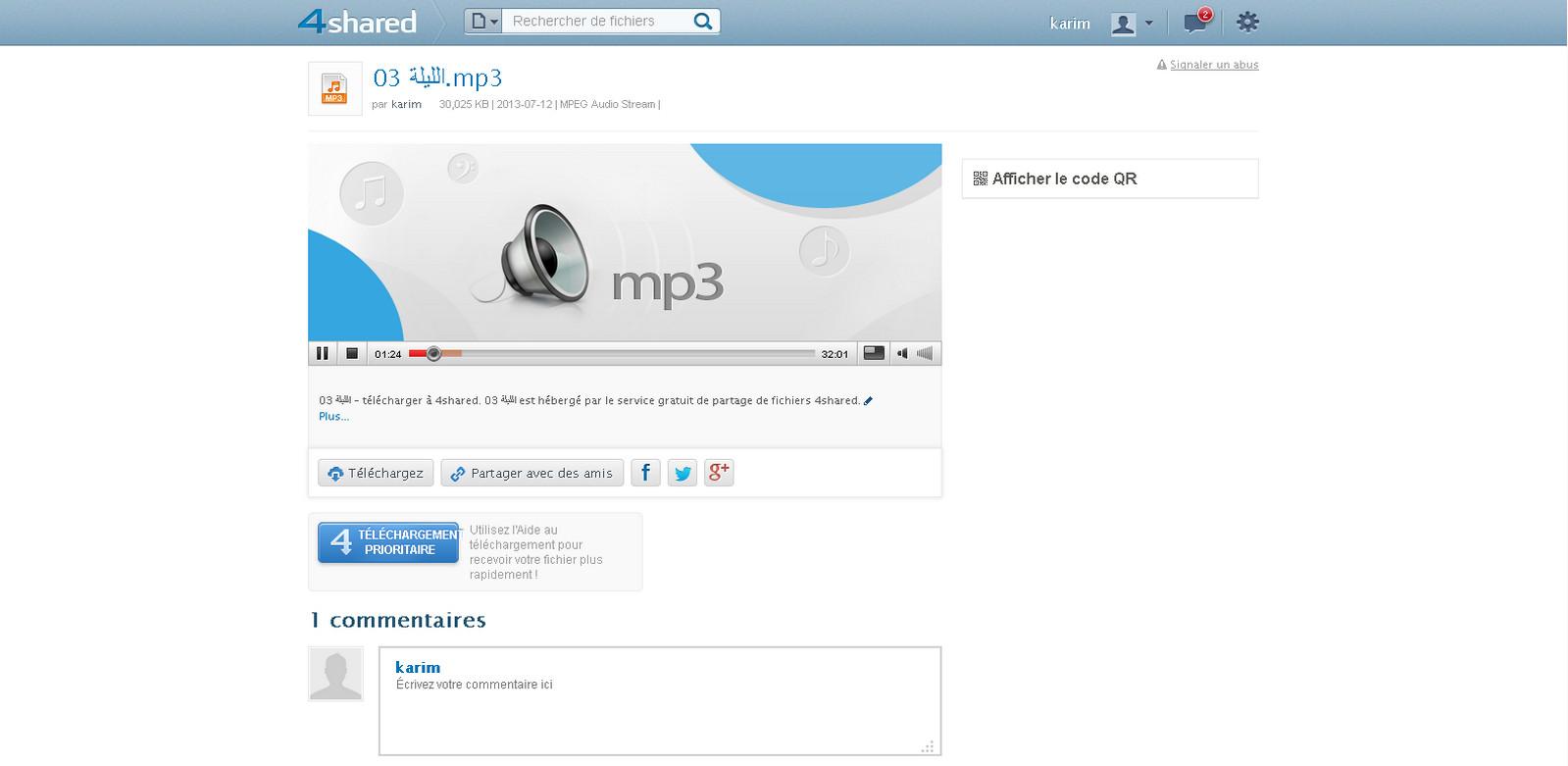
Task: Click the search magnifier icon
Action: pyautogui.click(x=703, y=22)
